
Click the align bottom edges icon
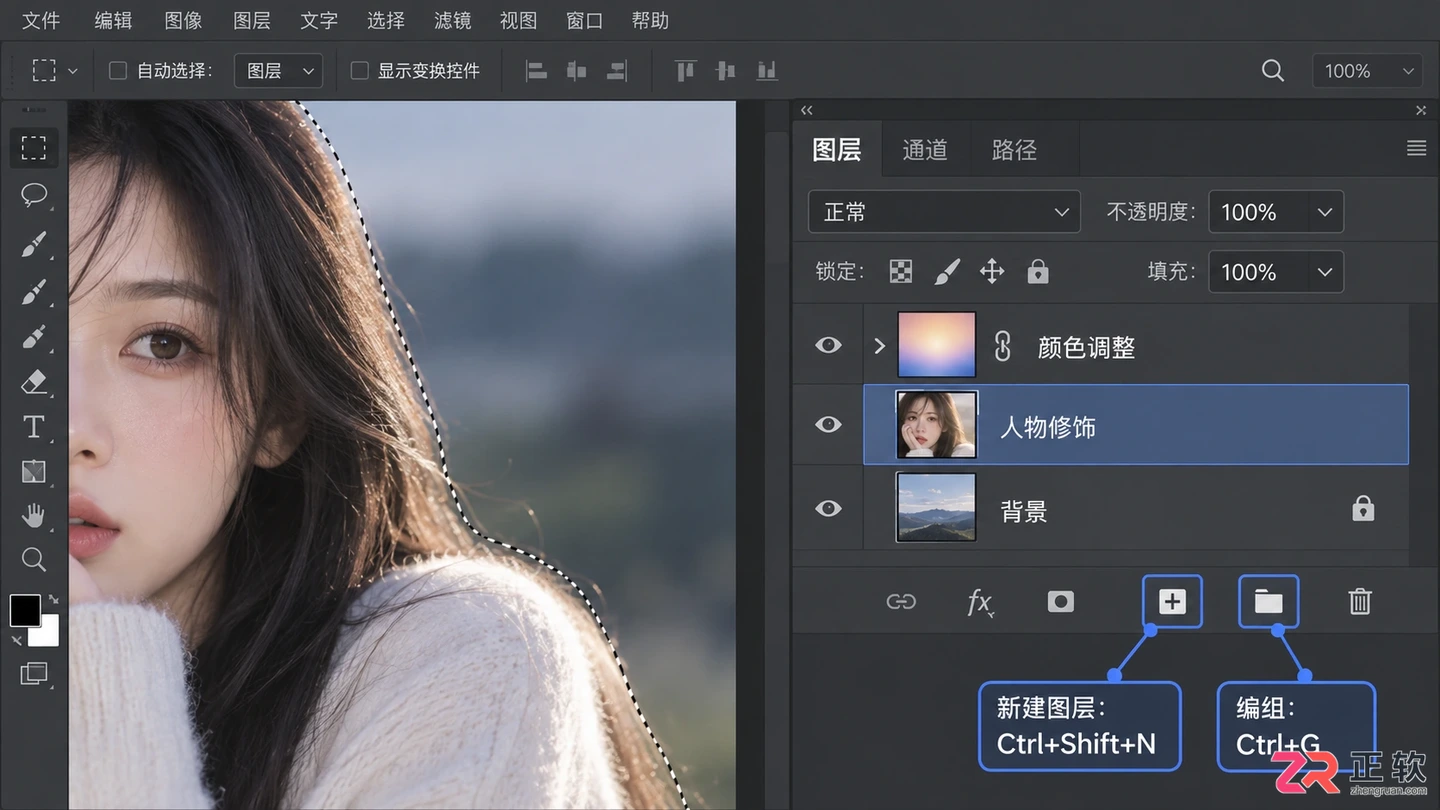767,70
